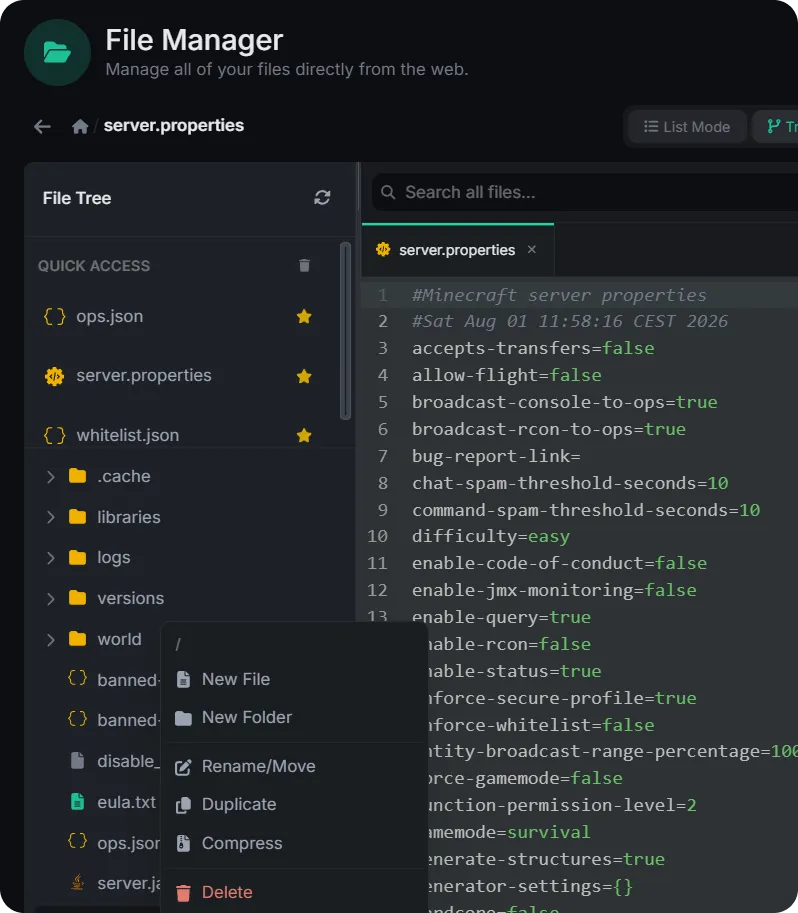
Task: Unstar ops.json in Quick Access
Action: point(304,316)
